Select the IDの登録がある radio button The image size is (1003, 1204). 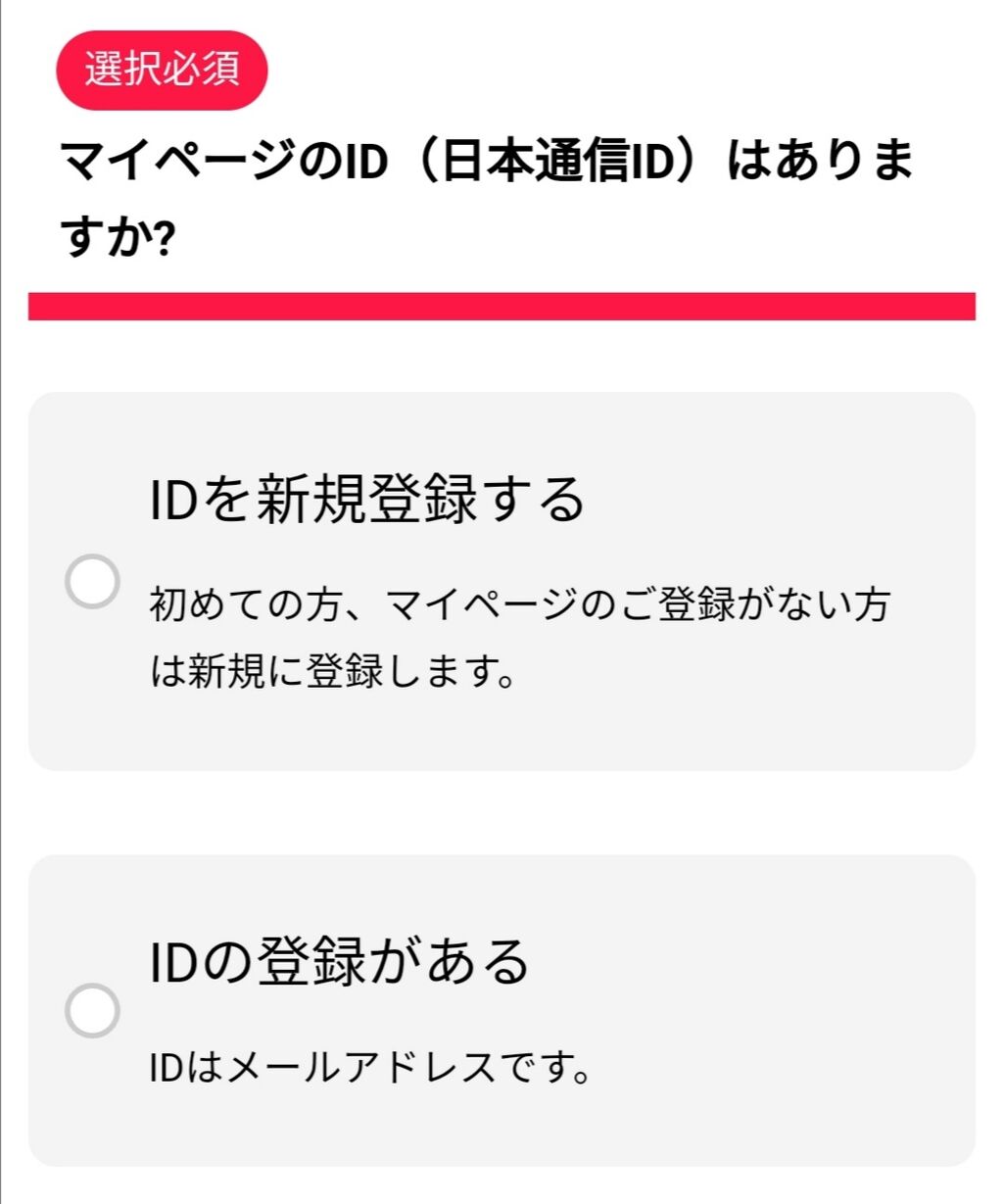(x=92, y=1010)
